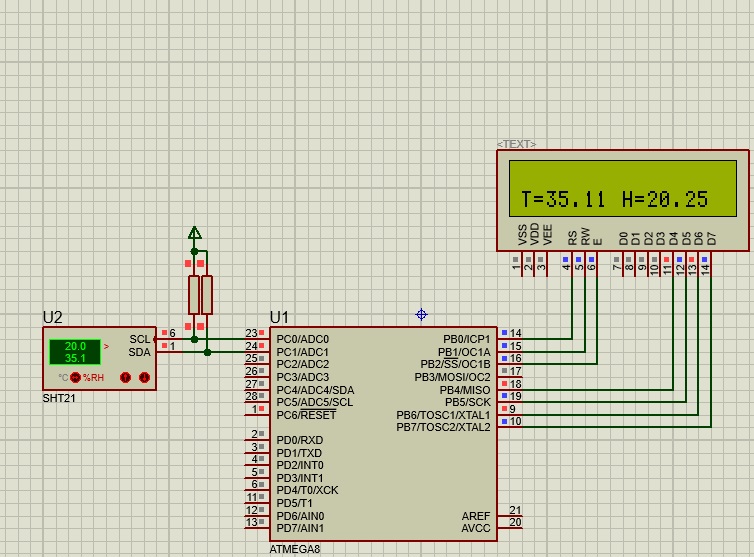Click pin number 14 next to PB0
754x557 pixels.
(x=515, y=333)
